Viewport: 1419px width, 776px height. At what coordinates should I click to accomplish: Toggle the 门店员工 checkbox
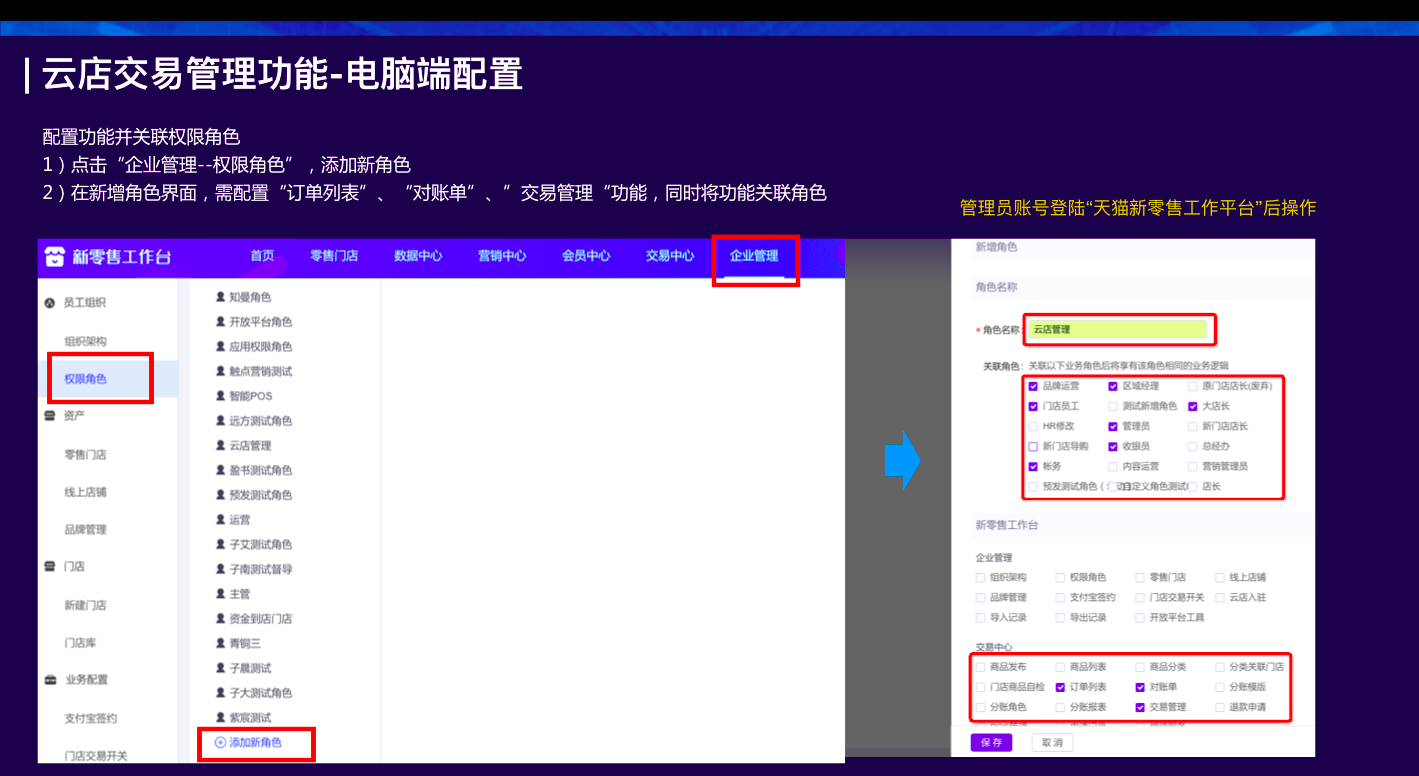[1033, 406]
